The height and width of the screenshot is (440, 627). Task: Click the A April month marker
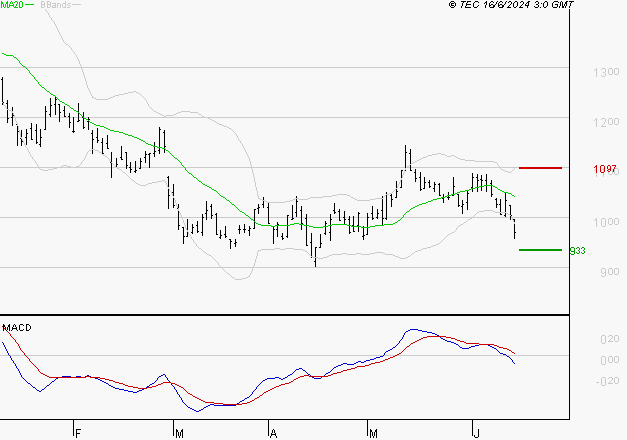[274, 434]
